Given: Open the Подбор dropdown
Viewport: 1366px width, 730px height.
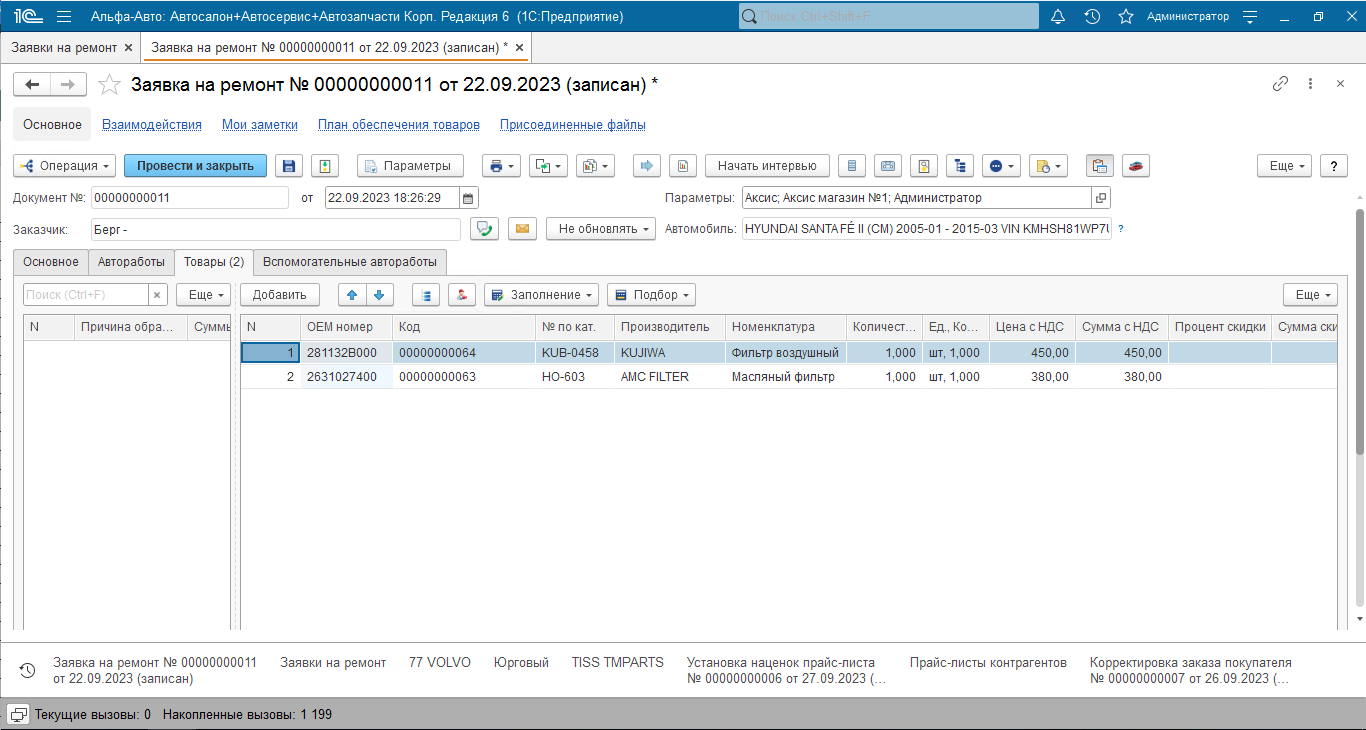Looking at the screenshot, I should [x=651, y=295].
